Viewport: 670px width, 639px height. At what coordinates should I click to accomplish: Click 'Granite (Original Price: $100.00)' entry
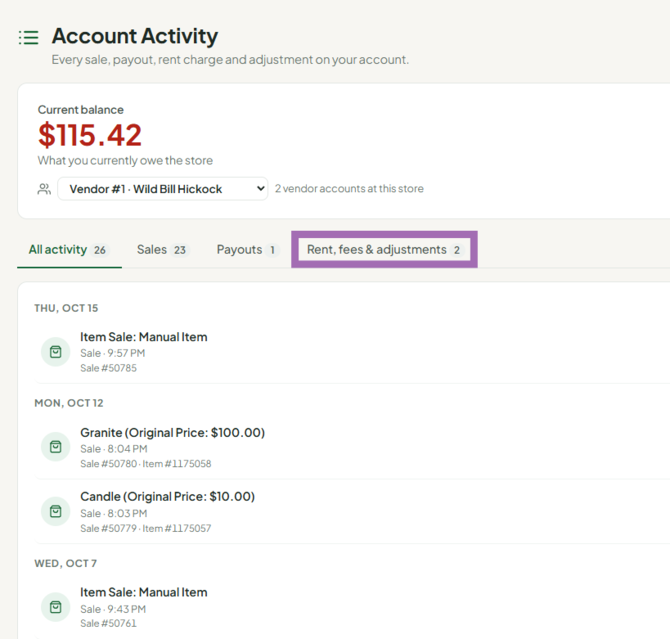coord(173,433)
